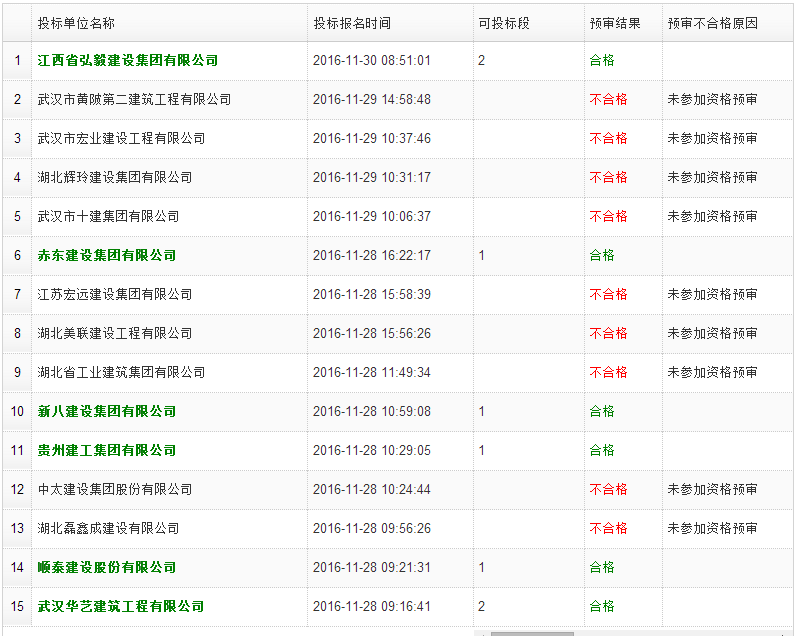This screenshot has width=805, height=636.
Task: Select 湖北磊鑫成建设有限公司 row name
Action: tap(108, 529)
